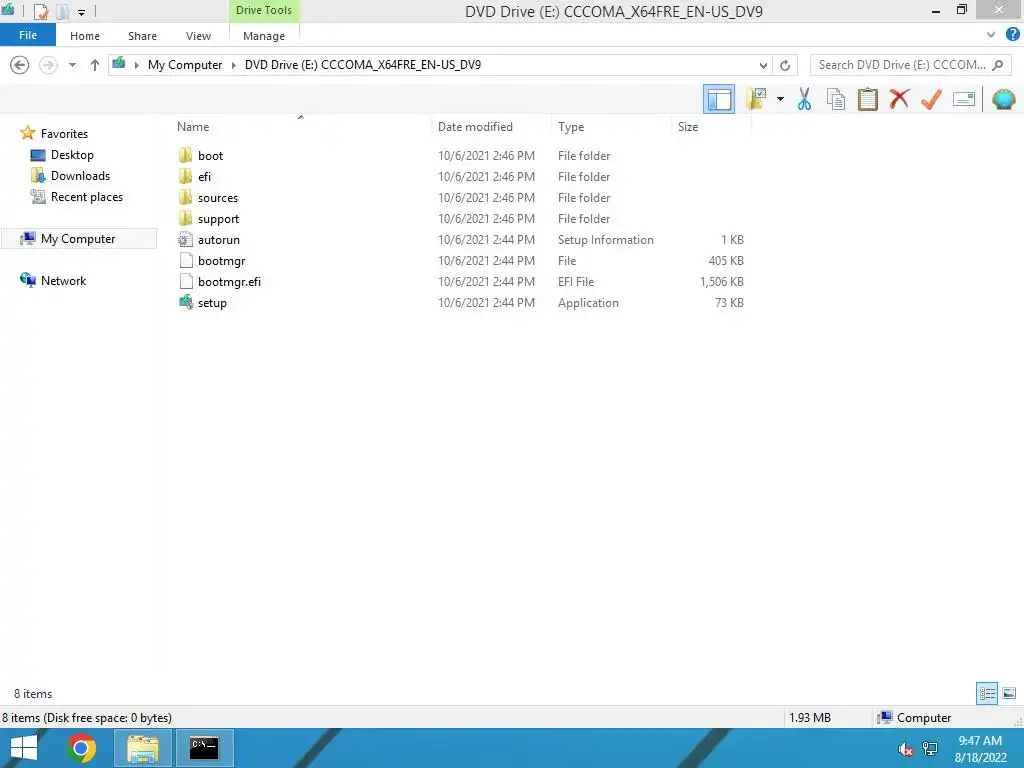This screenshot has height=768, width=1024.
Task: Click the Back navigation arrow
Action: tap(20, 65)
